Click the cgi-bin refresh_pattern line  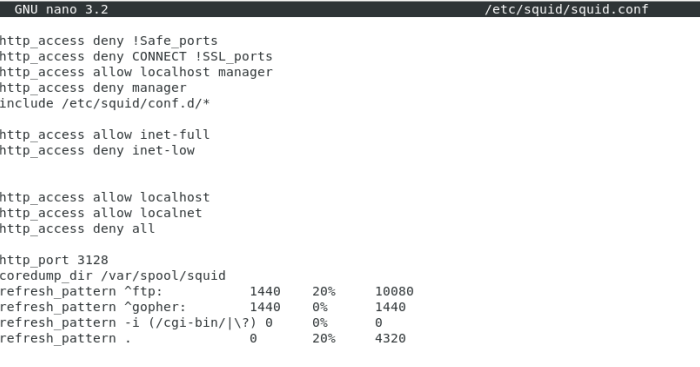(x=191, y=322)
